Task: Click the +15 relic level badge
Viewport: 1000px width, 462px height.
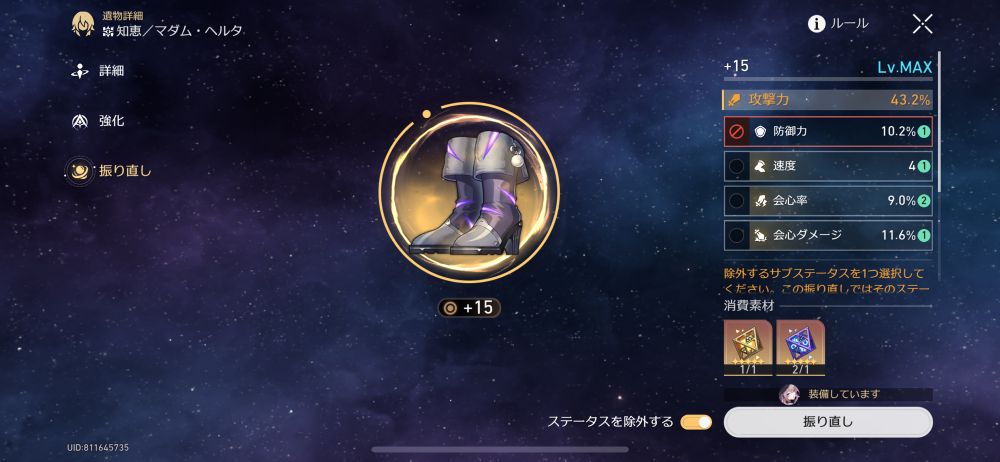Action: pos(469,308)
